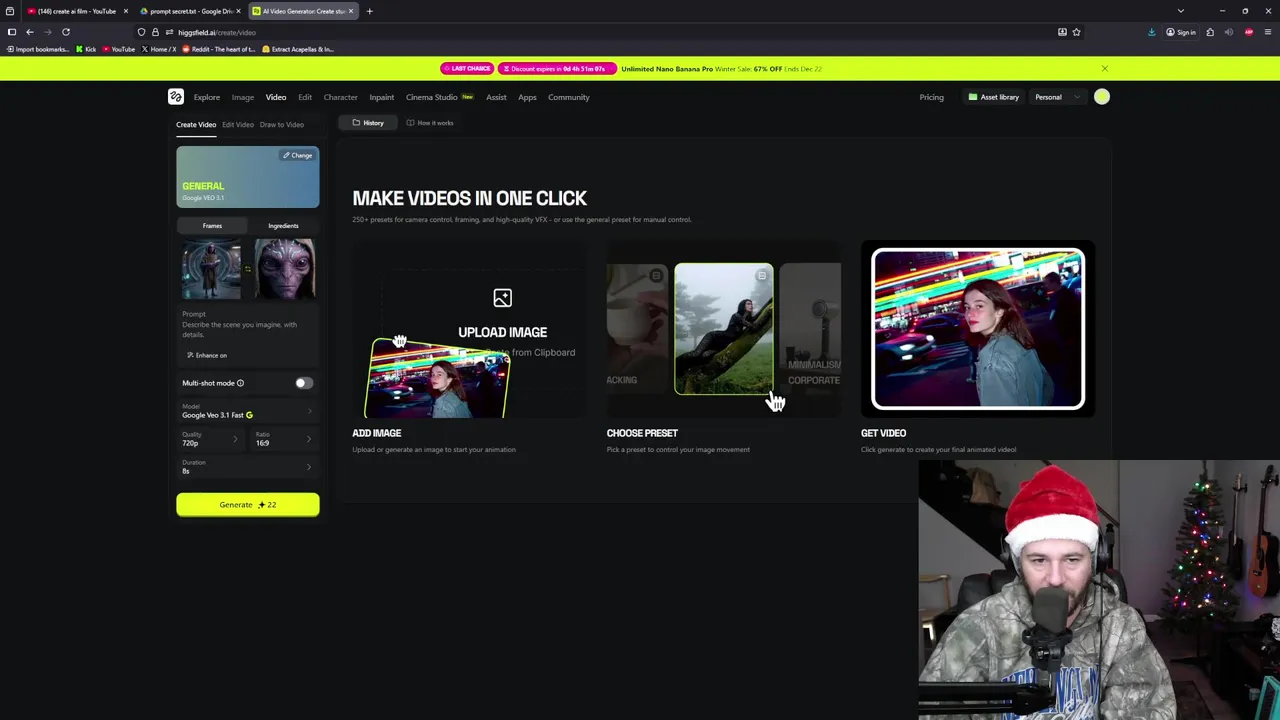Open the Home / X bookmark
Screen dimensions: 1280x720
point(159,49)
